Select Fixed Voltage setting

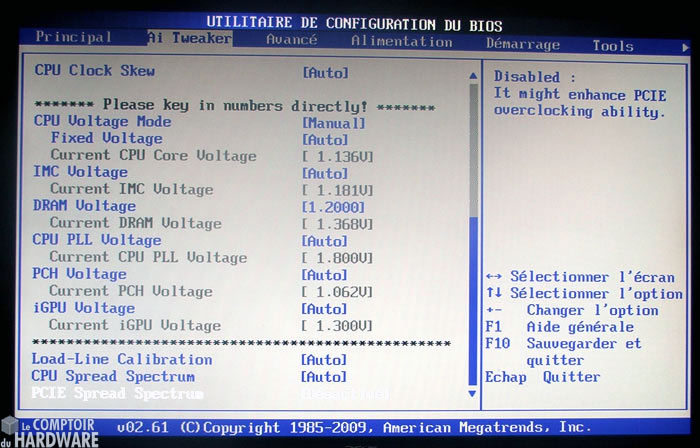click(106, 138)
